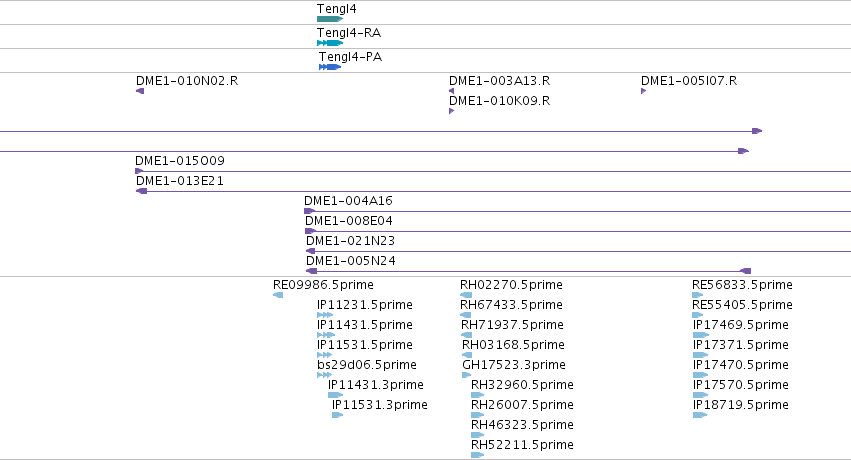This screenshot has width=851, height=460.
Task: Click the DME1-004A16 label
Action: 348,201
